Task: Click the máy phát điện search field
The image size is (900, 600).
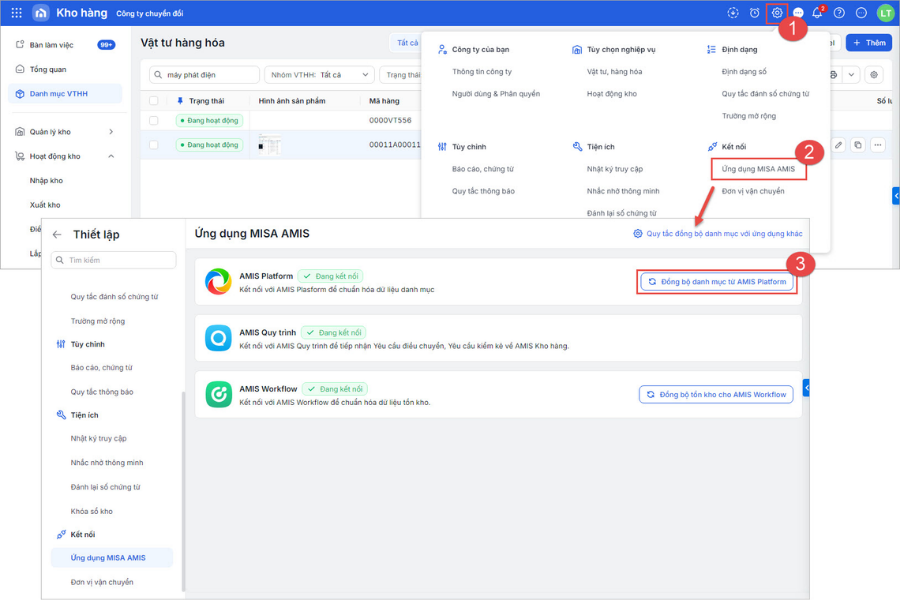Action: pyautogui.click(x=204, y=75)
